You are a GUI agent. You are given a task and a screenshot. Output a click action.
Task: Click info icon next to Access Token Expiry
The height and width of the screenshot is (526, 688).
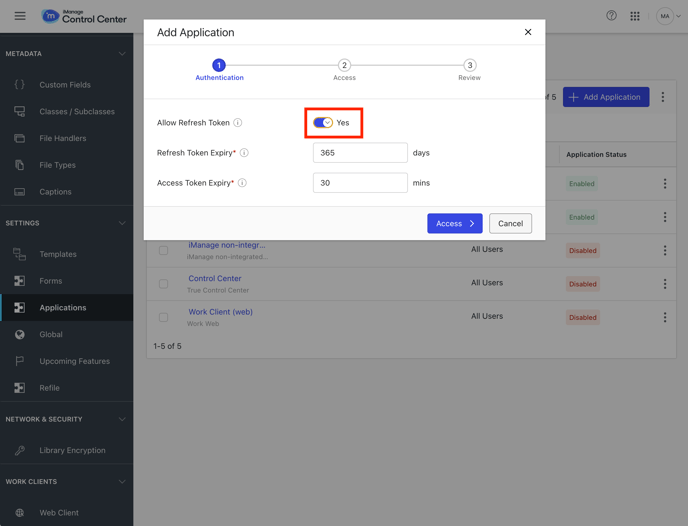[x=242, y=183]
